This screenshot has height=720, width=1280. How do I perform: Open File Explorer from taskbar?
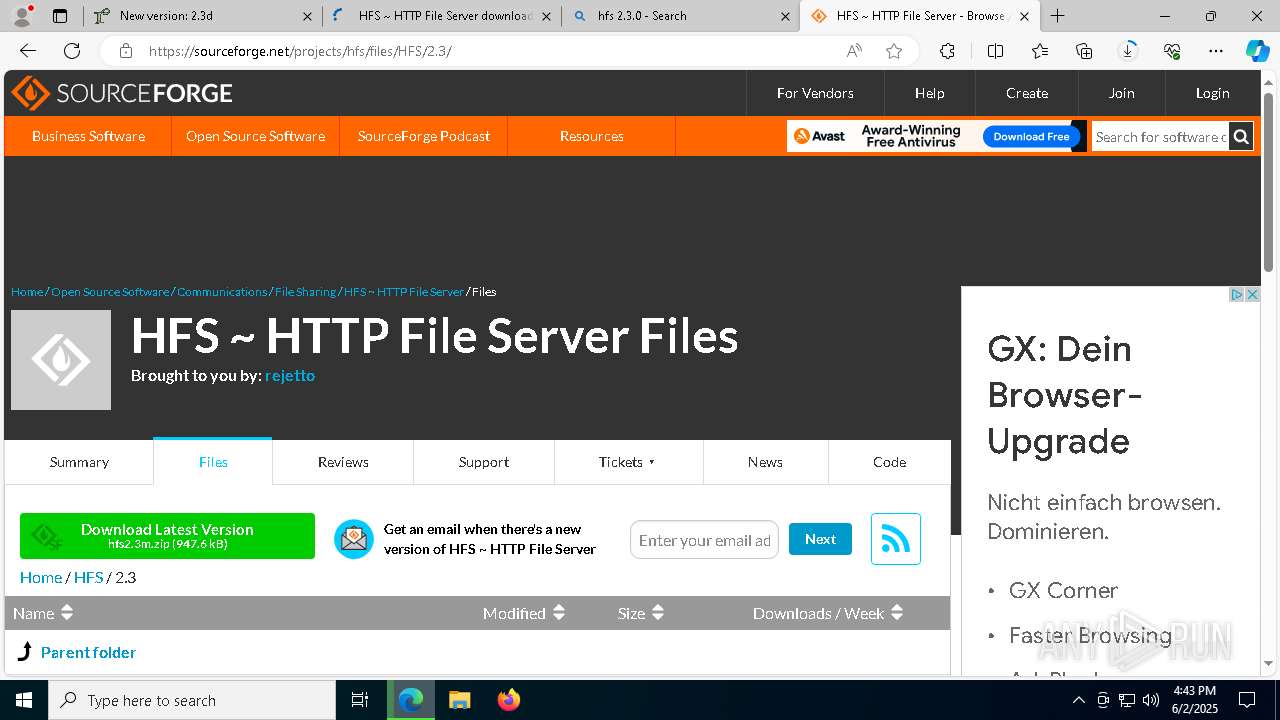pos(459,700)
